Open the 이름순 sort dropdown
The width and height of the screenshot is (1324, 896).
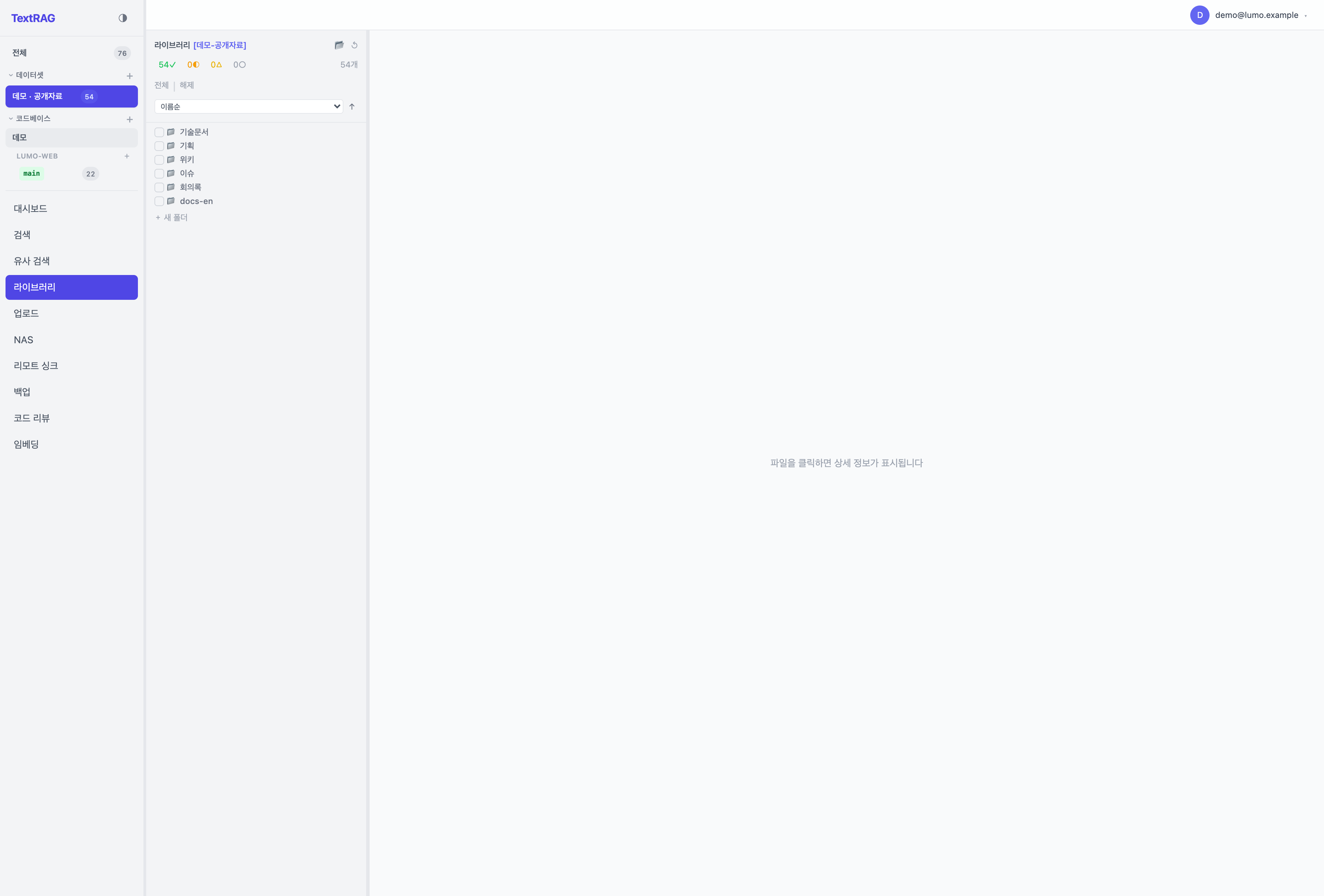click(x=249, y=106)
